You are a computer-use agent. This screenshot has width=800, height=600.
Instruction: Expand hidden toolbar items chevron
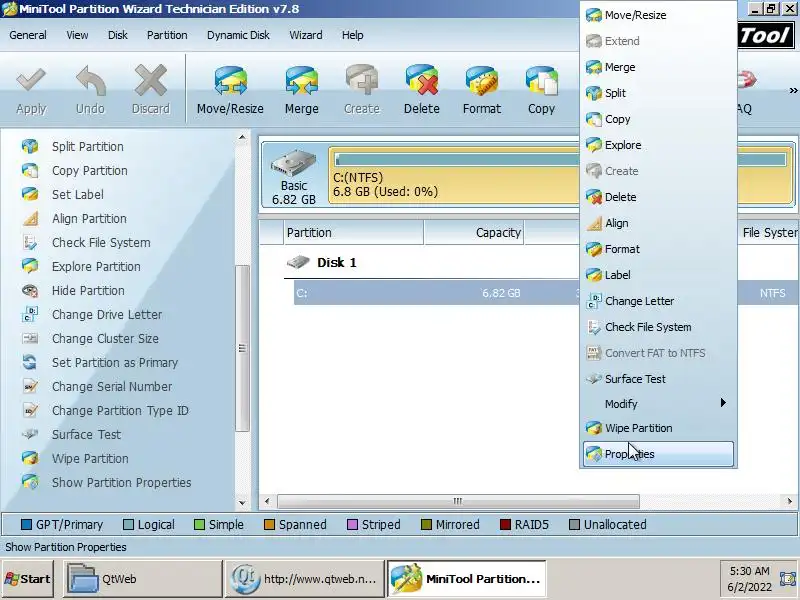pos(793,90)
